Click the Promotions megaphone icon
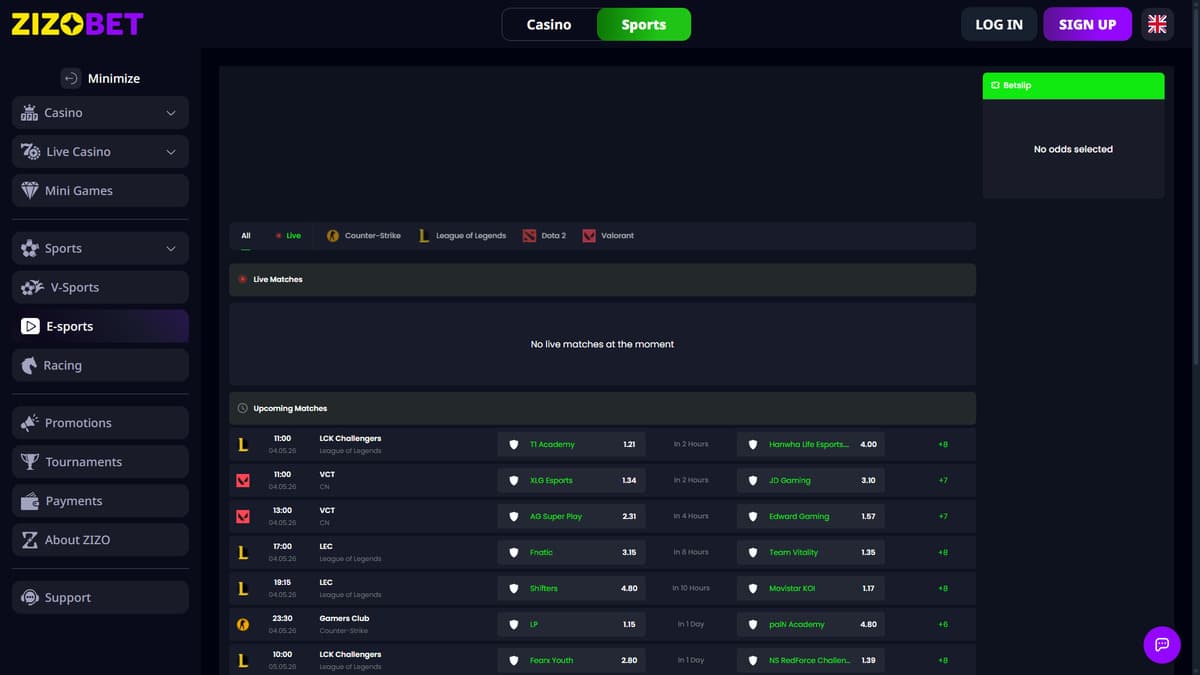The image size is (1200, 675). click(x=30, y=422)
